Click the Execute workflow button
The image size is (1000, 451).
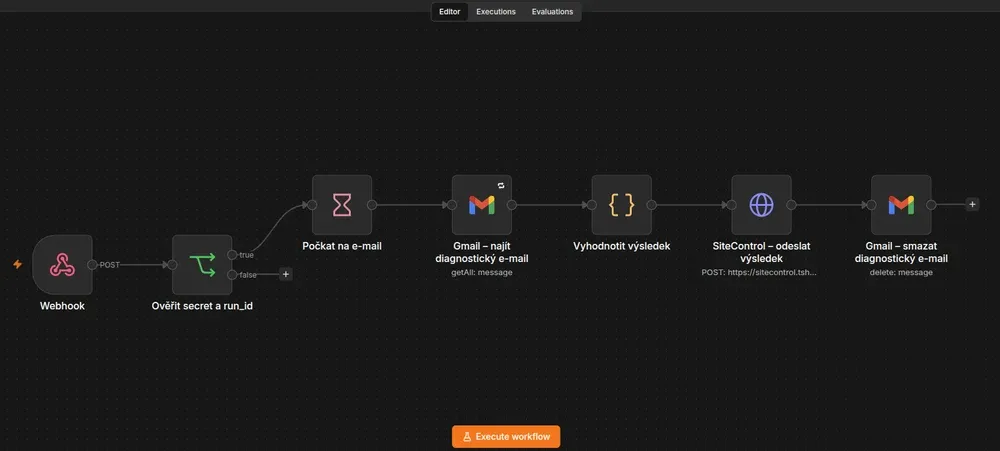(x=506, y=437)
